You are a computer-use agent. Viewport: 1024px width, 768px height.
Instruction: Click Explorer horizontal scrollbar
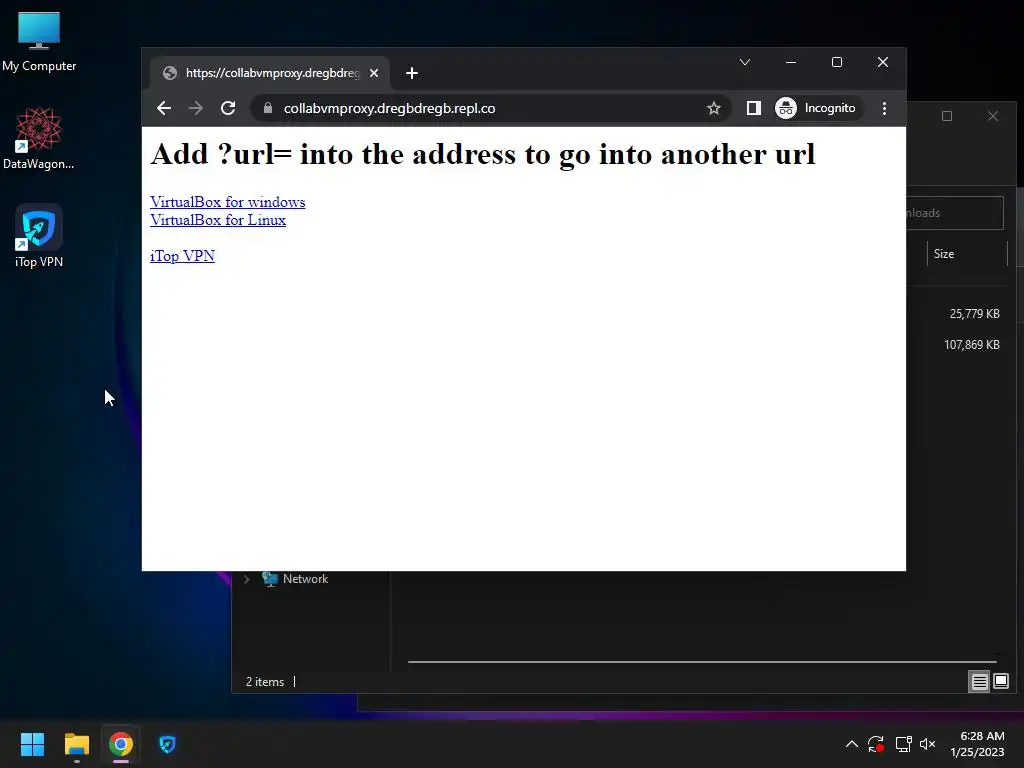click(702, 662)
